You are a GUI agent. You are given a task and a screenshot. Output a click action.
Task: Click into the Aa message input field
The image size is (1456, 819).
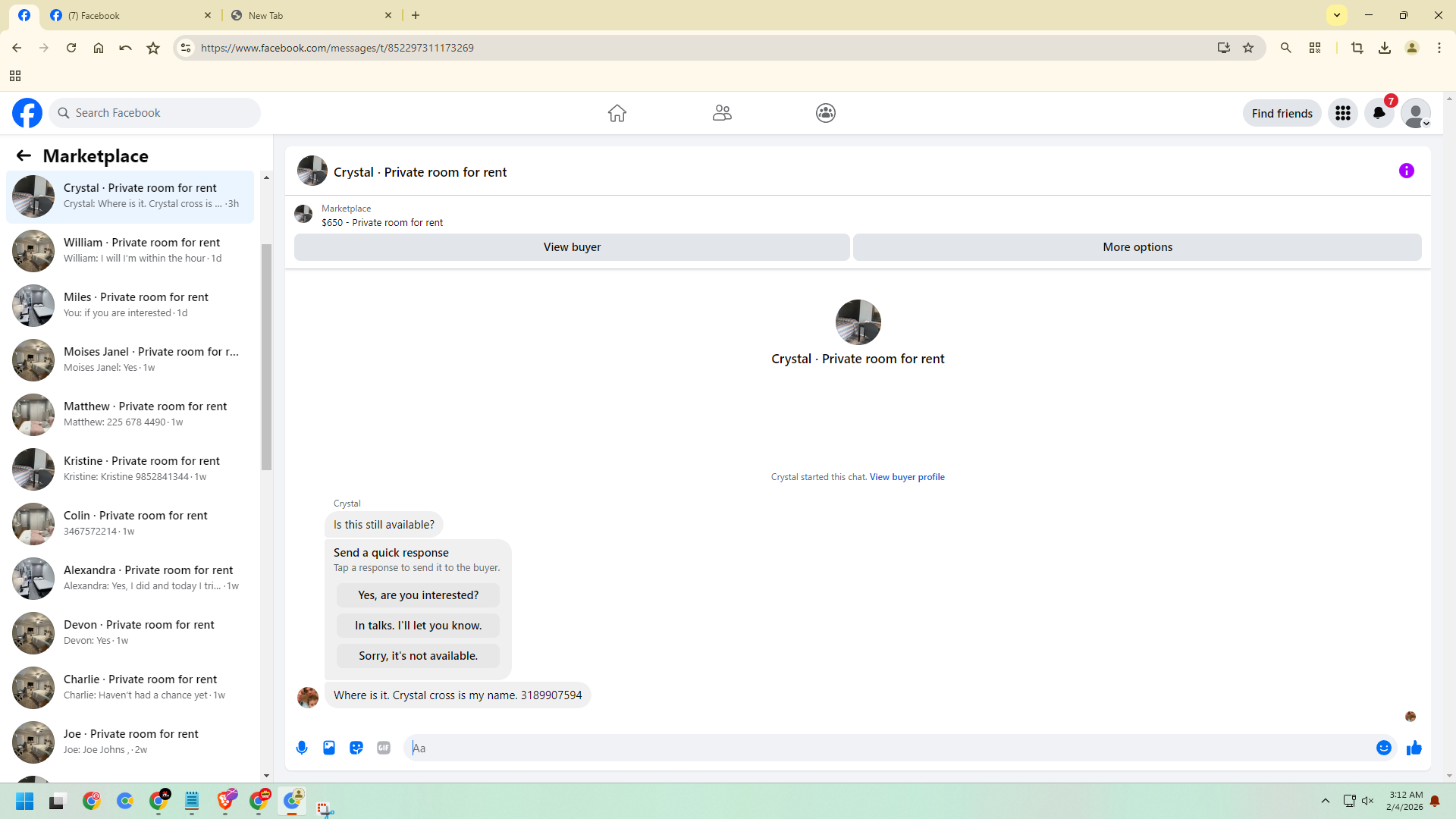click(887, 748)
